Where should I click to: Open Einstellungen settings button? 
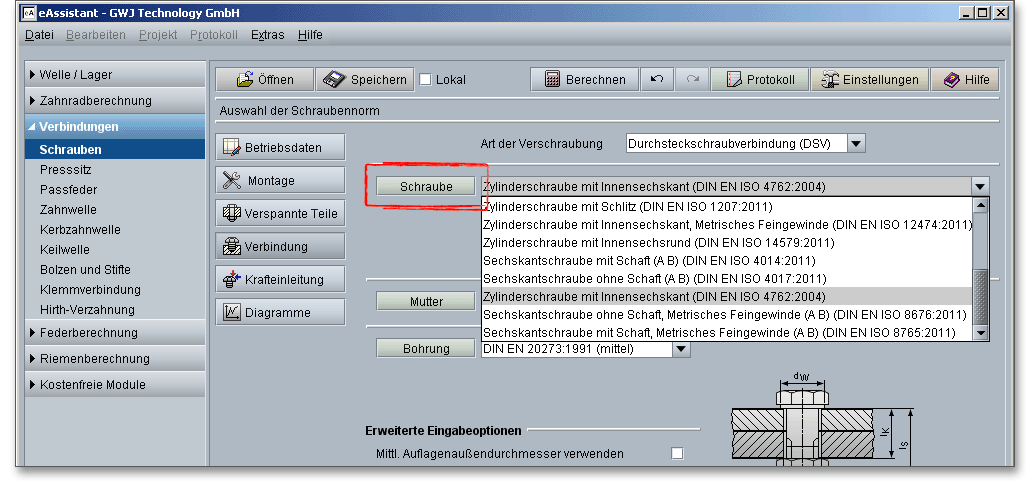tap(868, 80)
